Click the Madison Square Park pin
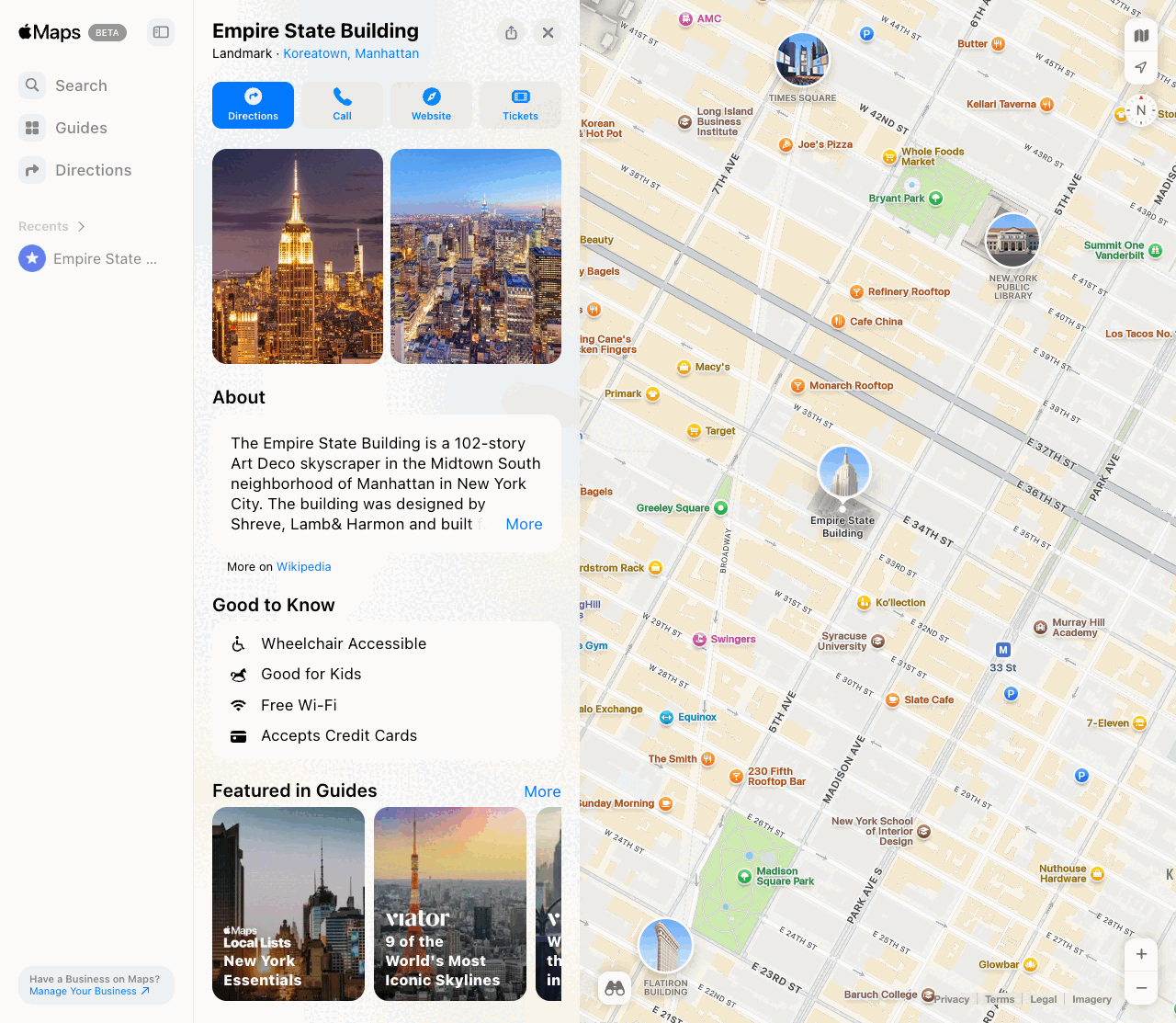 (744, 876)
